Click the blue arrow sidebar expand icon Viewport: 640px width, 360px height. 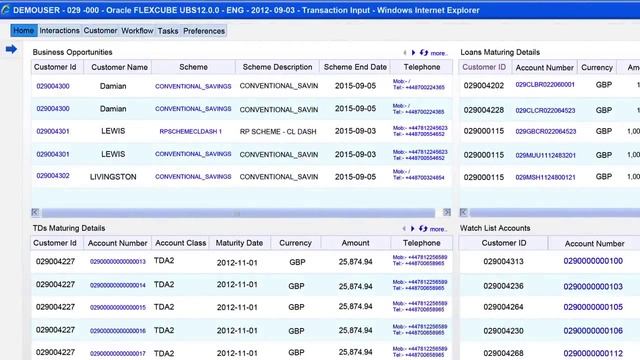pos(11,49)
